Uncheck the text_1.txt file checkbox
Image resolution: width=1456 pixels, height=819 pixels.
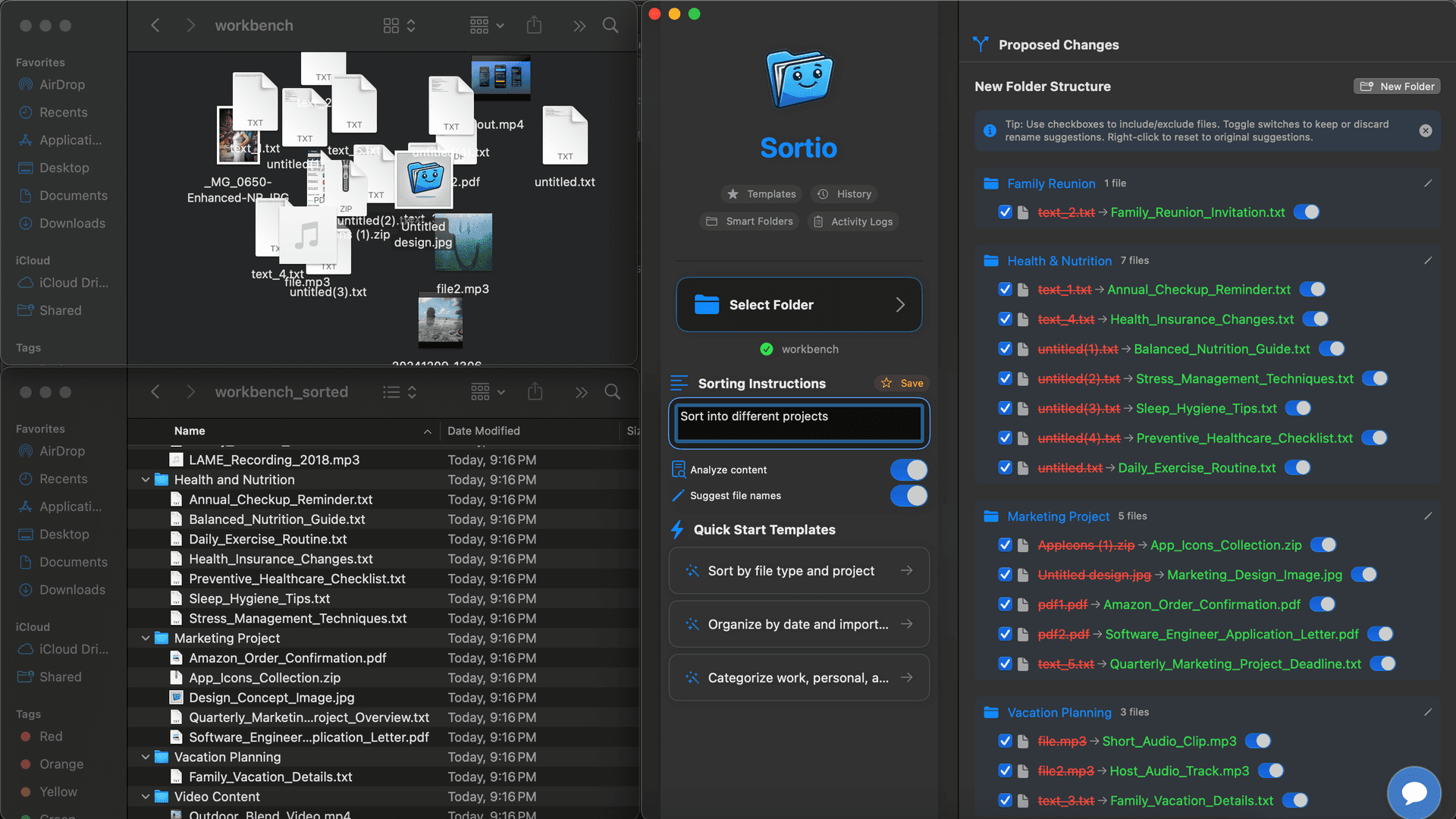[1006, 289]
